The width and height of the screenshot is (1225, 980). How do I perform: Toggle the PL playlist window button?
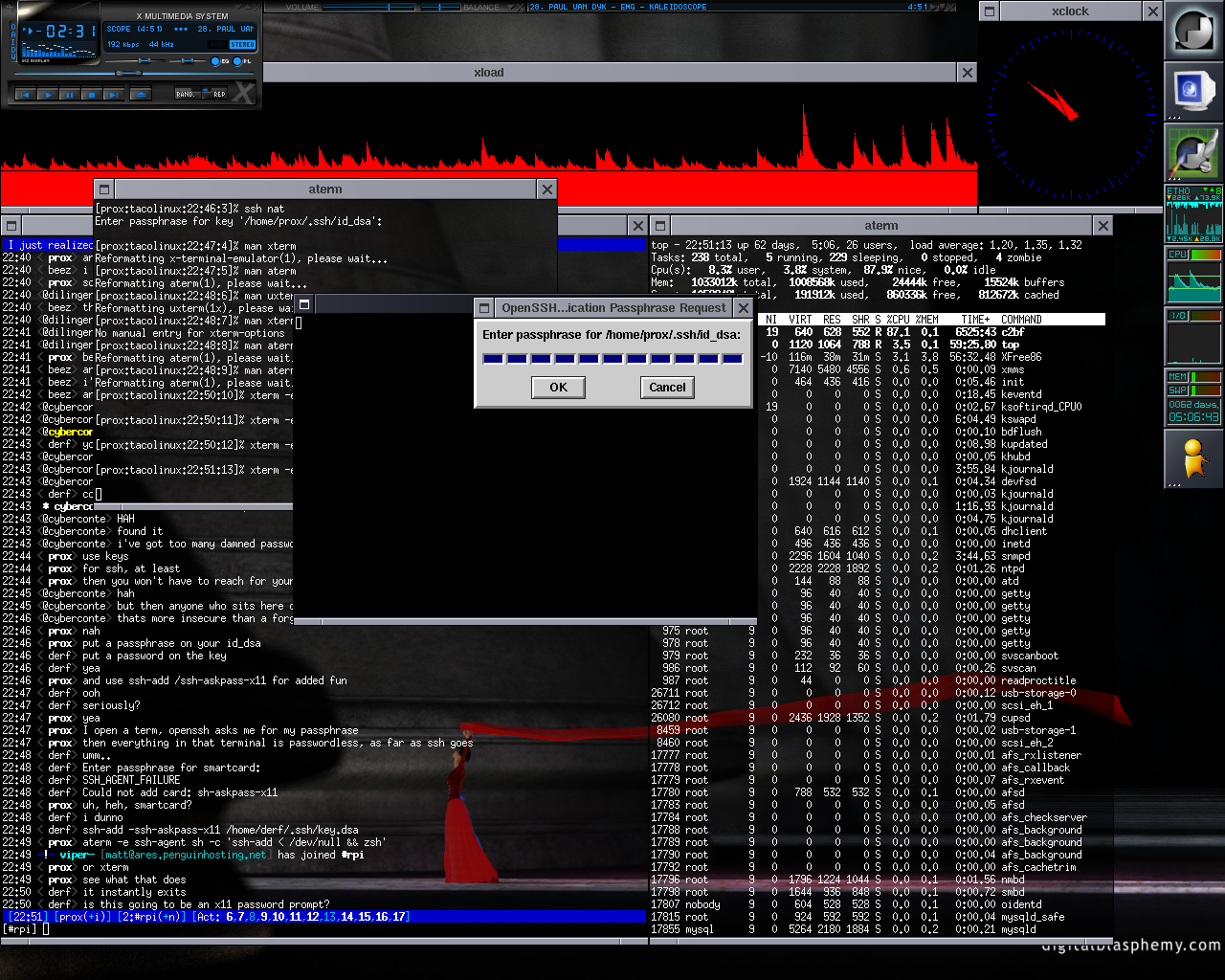click(237, 61)
